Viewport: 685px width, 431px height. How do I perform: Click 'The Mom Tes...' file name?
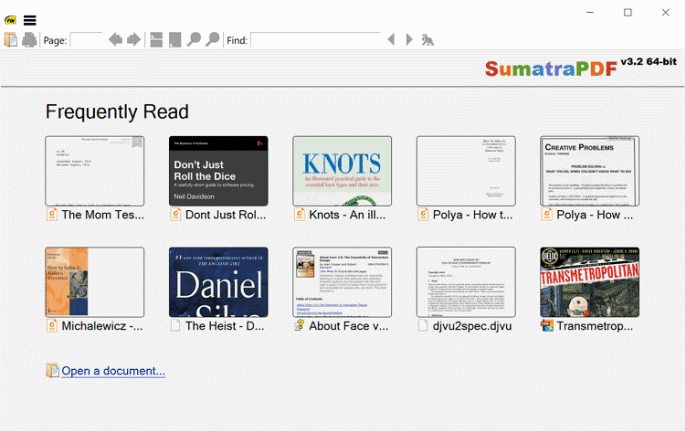pos(103,215)
